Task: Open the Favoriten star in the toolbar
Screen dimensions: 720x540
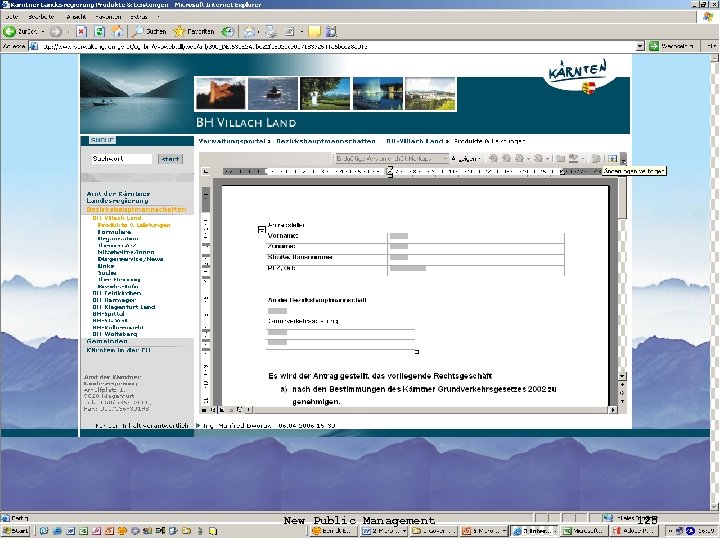Action: 194,32
